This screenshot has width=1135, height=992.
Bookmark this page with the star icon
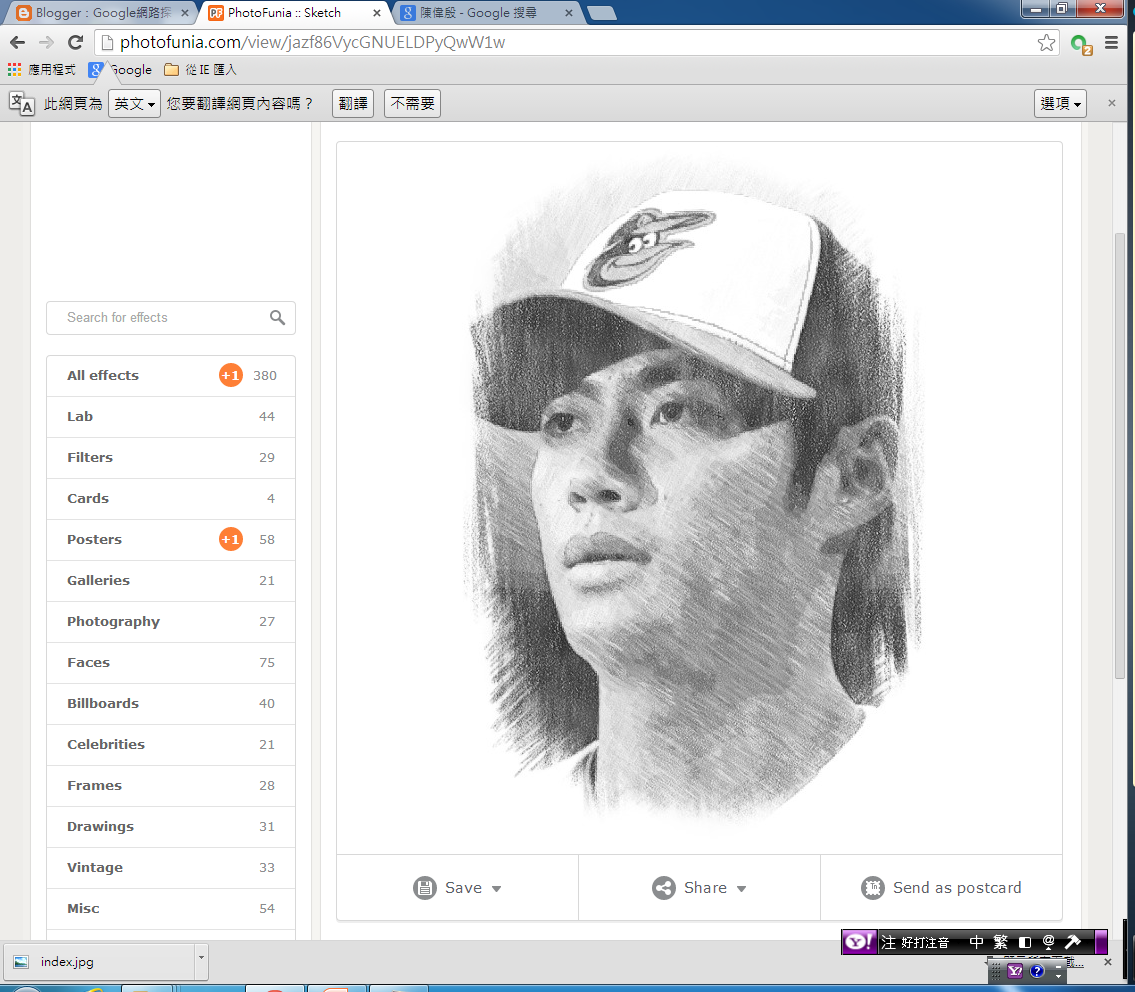(1046, 43)
